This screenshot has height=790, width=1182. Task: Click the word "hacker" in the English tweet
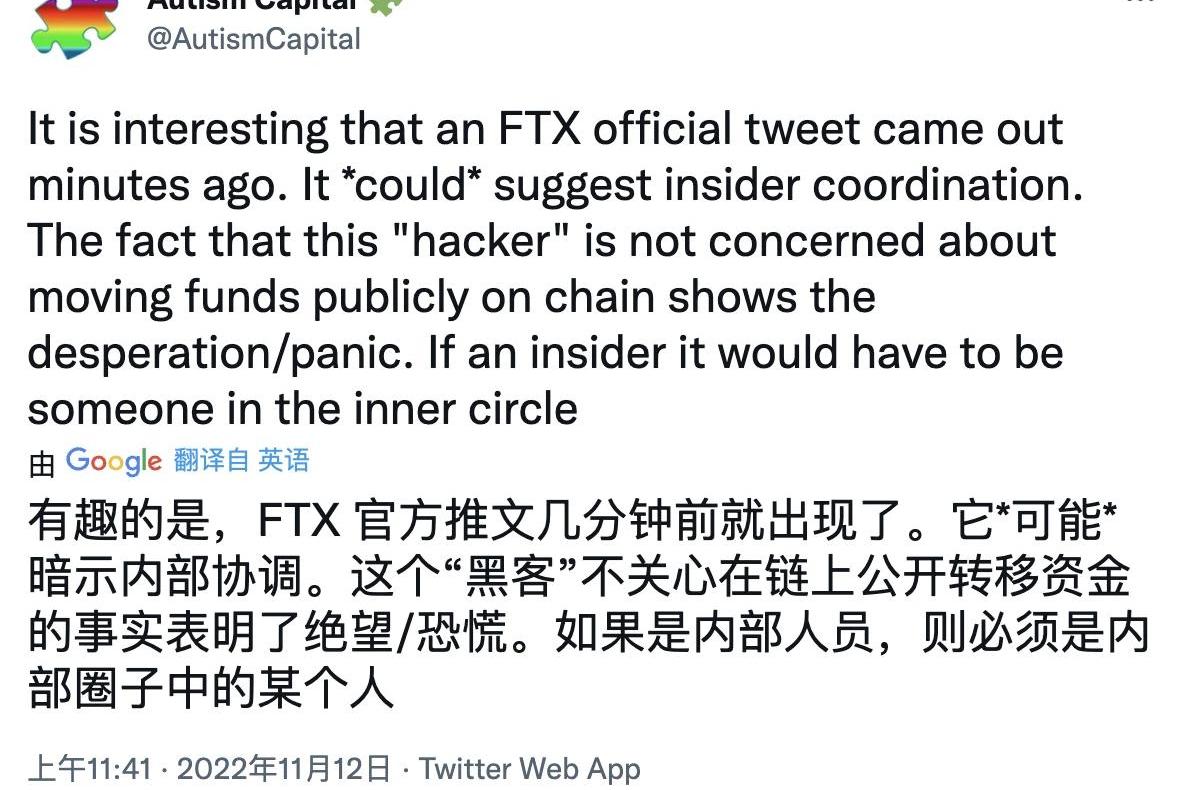point(481,240)
